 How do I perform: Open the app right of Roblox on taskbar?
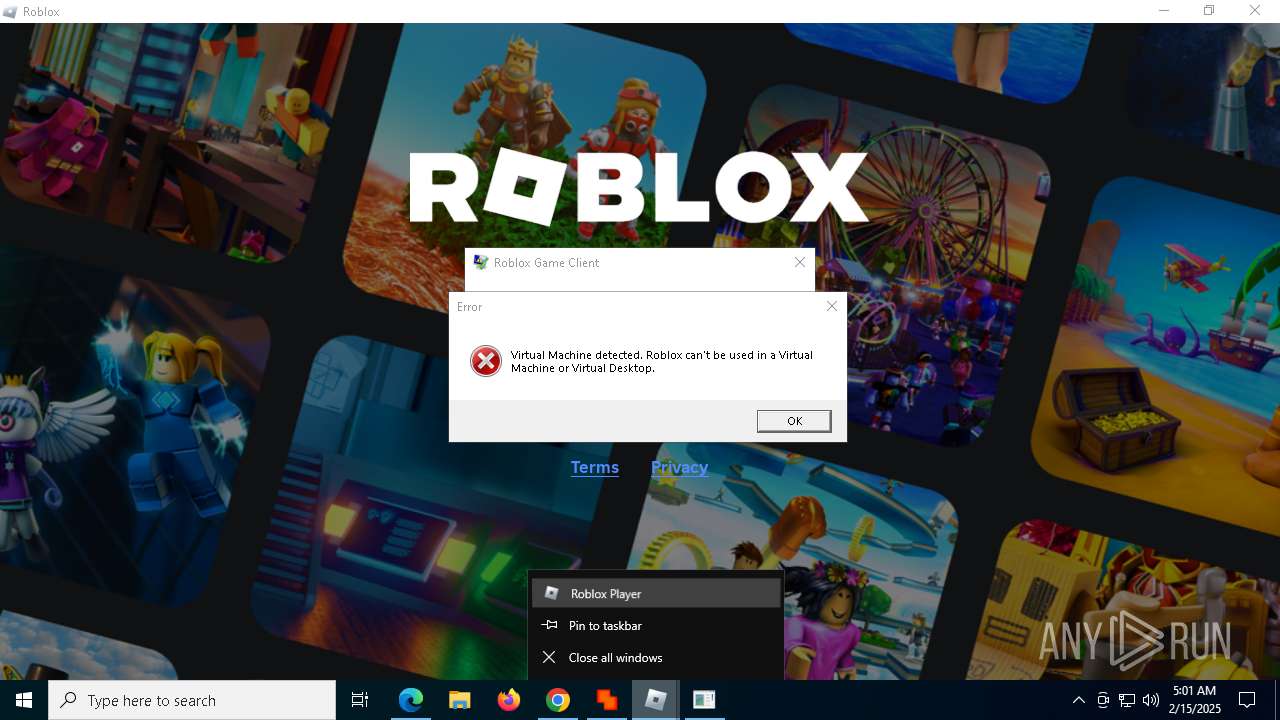tap(704, 700)
